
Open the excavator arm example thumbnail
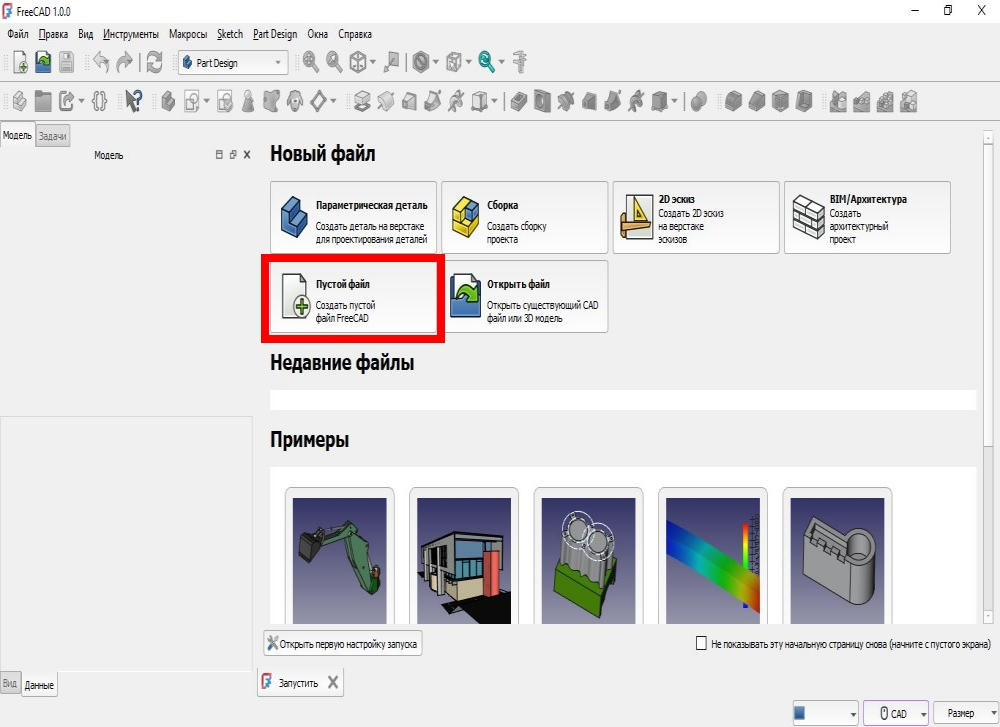339,558
